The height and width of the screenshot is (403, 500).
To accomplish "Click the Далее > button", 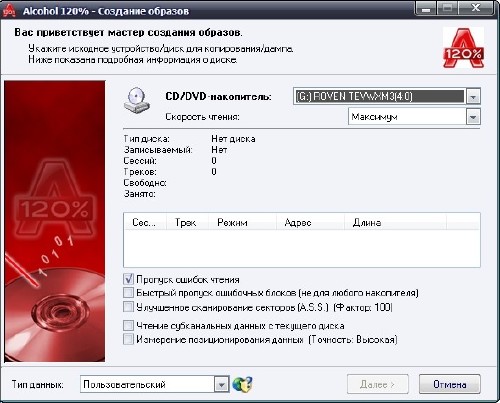I will [x=378, y=384].
